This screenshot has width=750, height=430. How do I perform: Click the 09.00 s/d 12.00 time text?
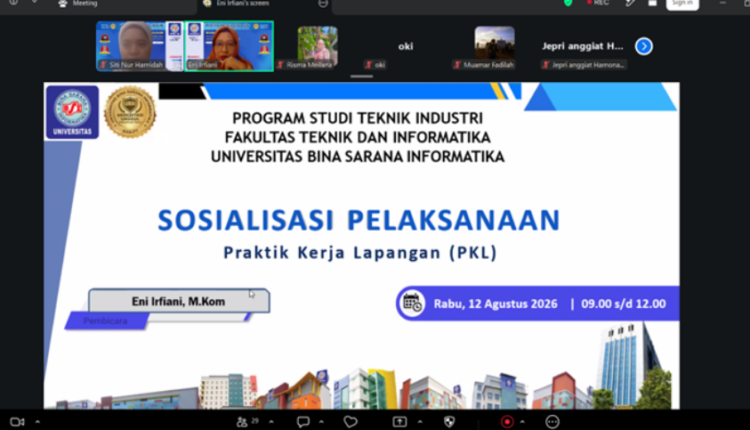623,304
